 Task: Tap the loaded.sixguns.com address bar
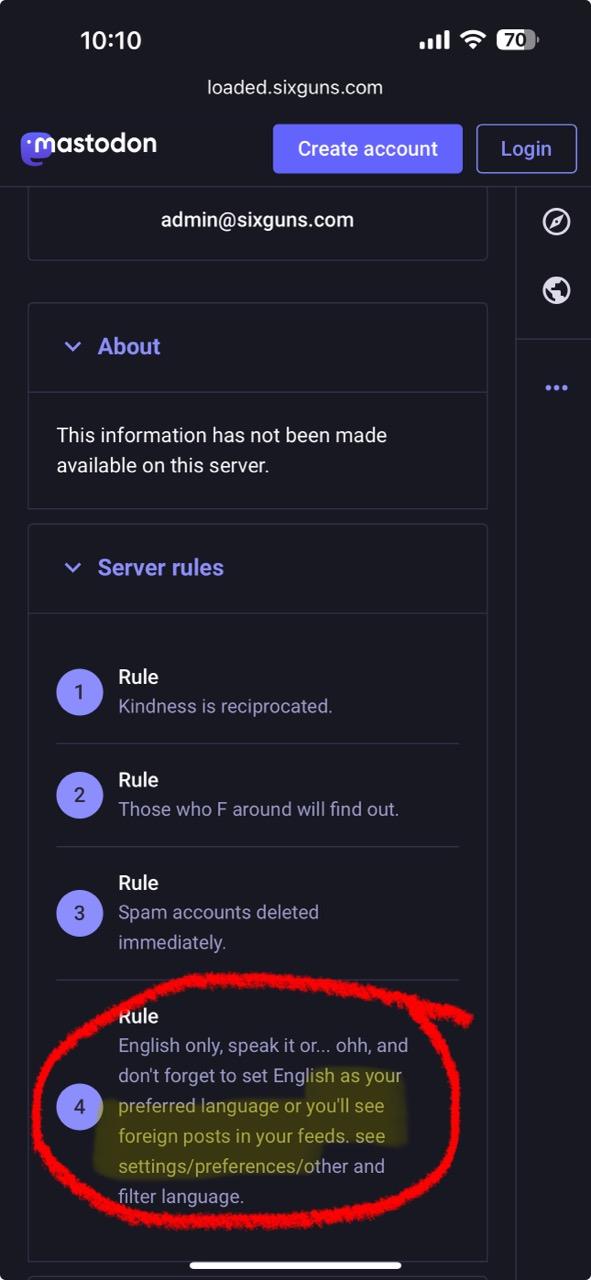(x=295, y=87)
